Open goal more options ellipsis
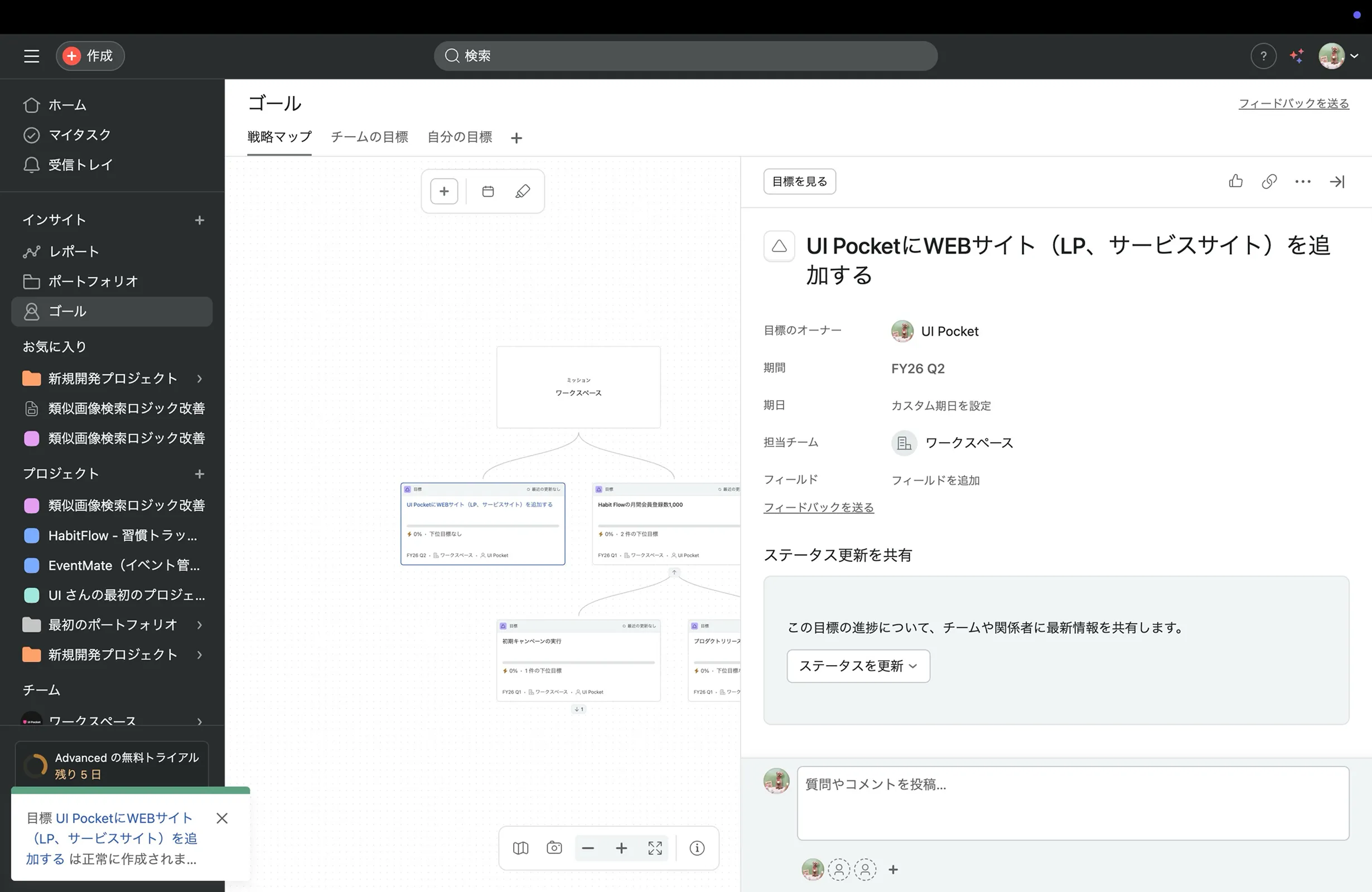1372x892 pixels. coord(1303,182)
